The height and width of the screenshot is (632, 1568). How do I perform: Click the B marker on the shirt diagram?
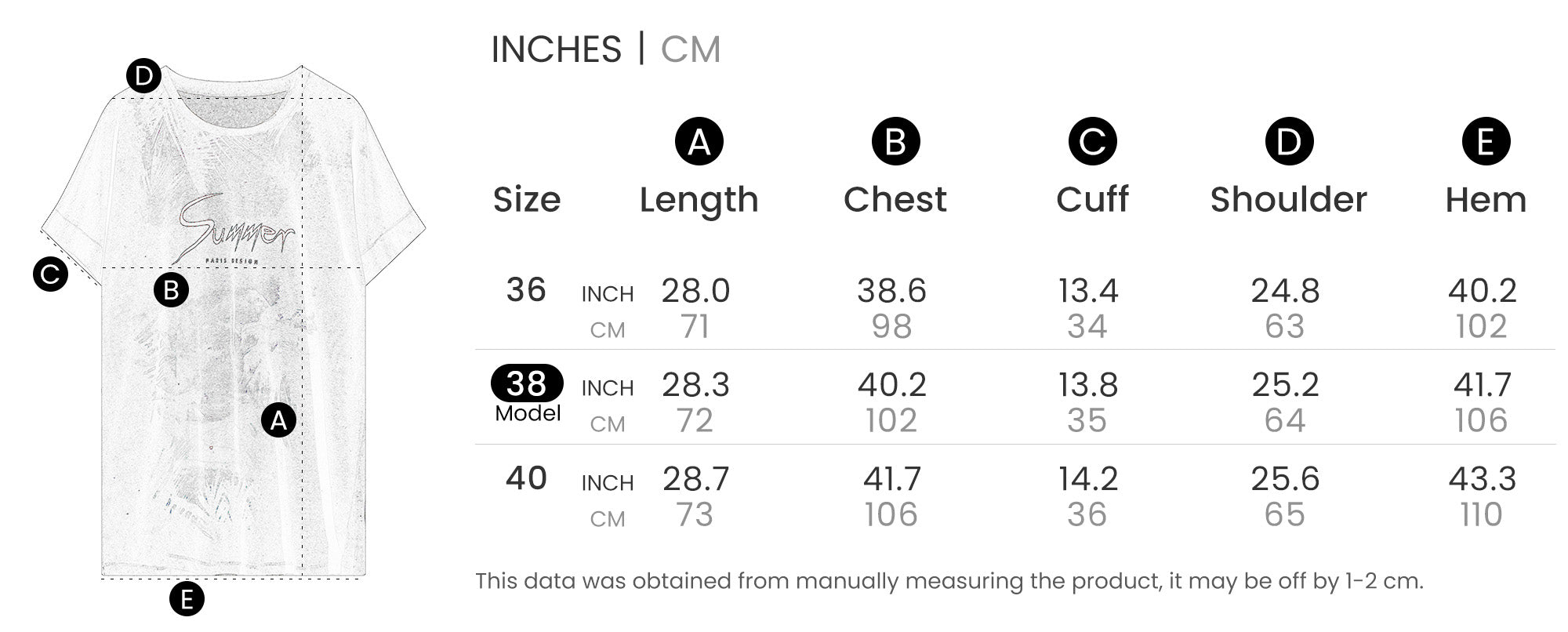pos(171,290)
